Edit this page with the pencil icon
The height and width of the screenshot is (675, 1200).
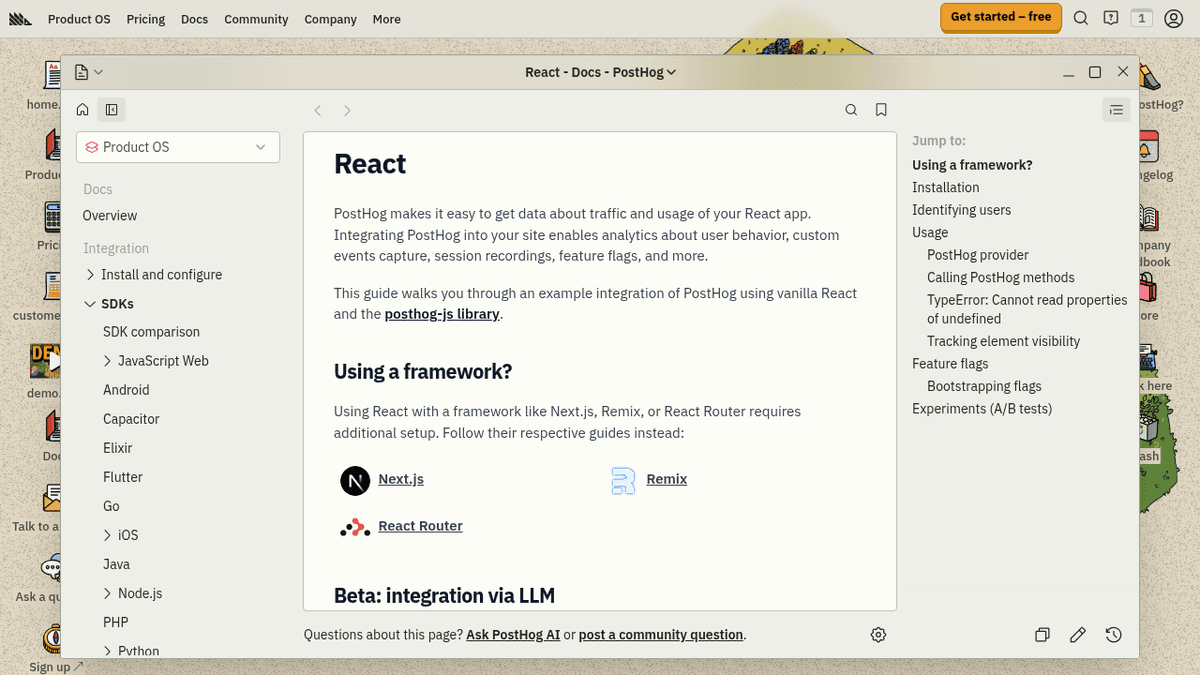coord(1078,635)
